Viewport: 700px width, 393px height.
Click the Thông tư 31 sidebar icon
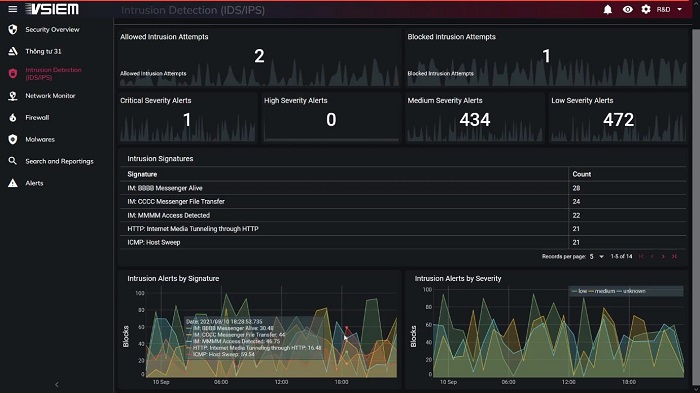(13, 51)
